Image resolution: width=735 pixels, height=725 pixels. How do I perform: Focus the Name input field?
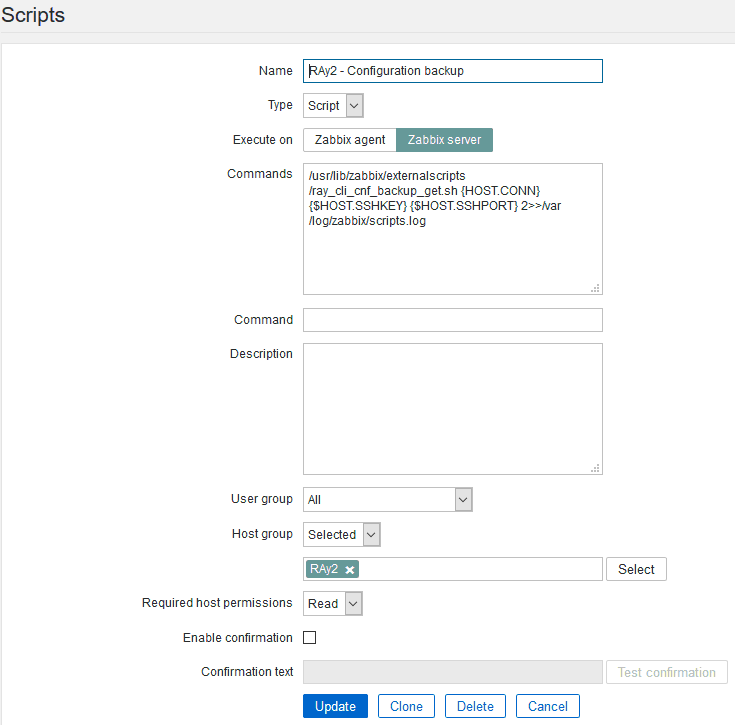(x=453, y=71)
